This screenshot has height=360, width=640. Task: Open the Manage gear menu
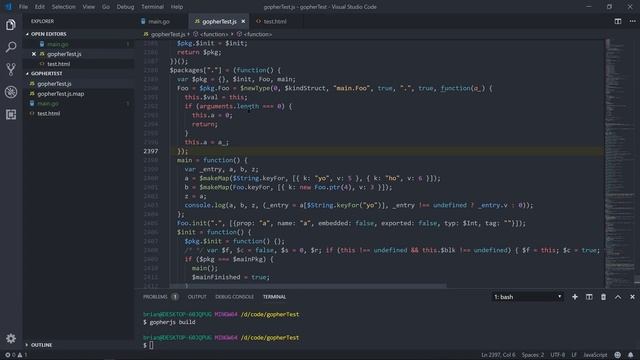pyautogui.click(x=11, y=338)
